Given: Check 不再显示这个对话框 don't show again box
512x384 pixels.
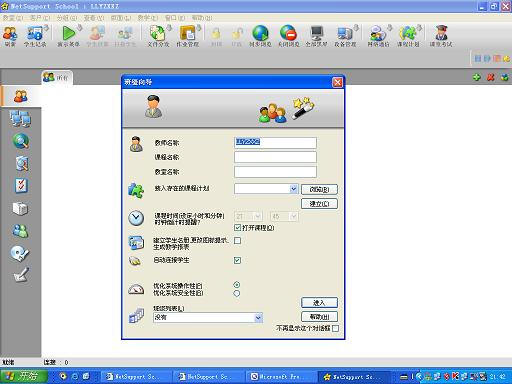Looking at the screenshot, I should (x=336, y=328).
